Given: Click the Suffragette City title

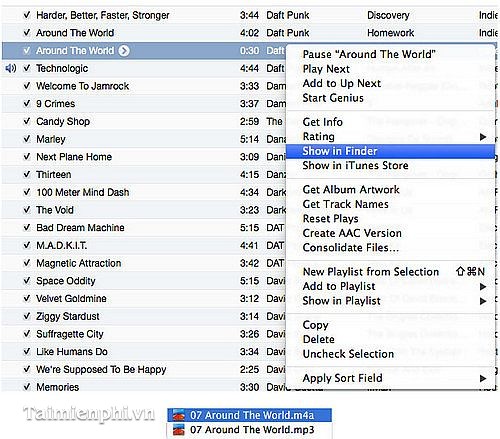Looking at the screenshot, I should [x=70, y=334].
